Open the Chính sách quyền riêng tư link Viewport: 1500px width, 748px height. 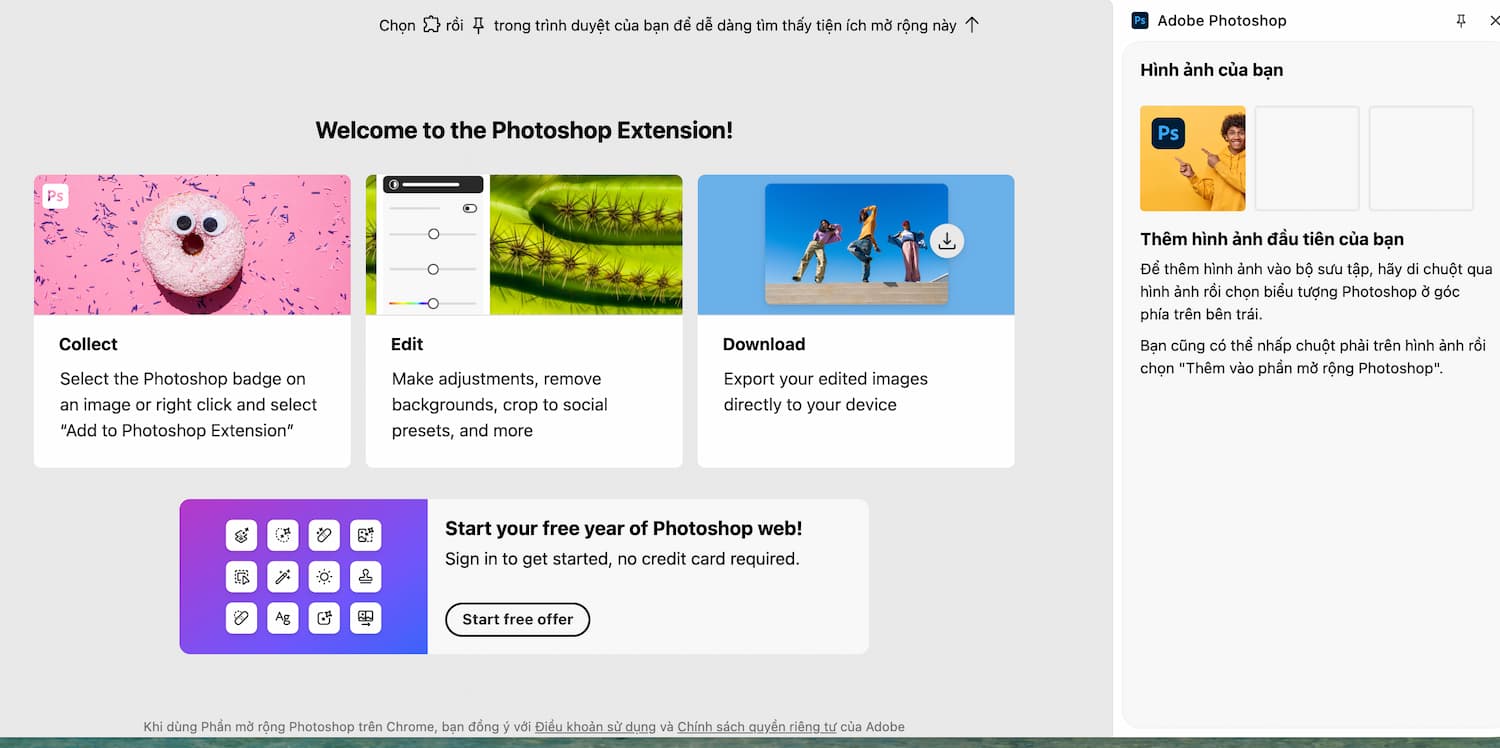pos(756,727)
